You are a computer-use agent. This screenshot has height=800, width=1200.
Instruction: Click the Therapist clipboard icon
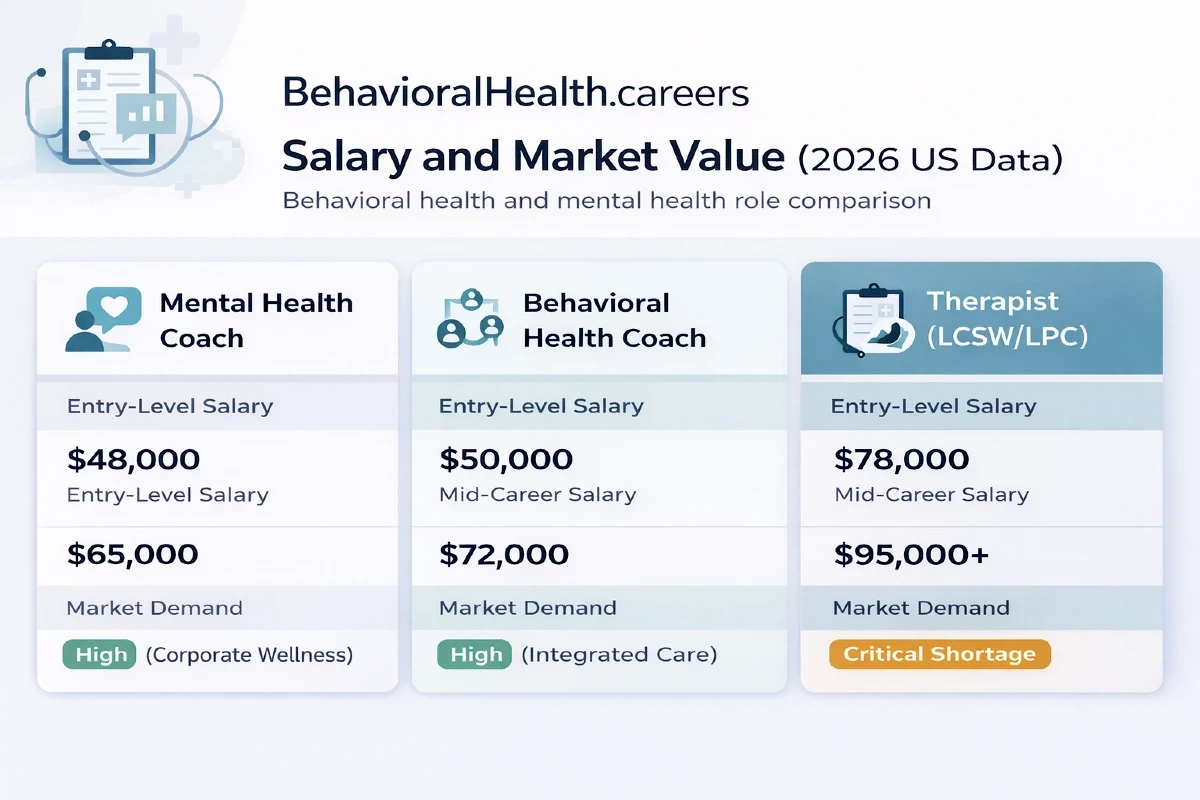point(868,320)
